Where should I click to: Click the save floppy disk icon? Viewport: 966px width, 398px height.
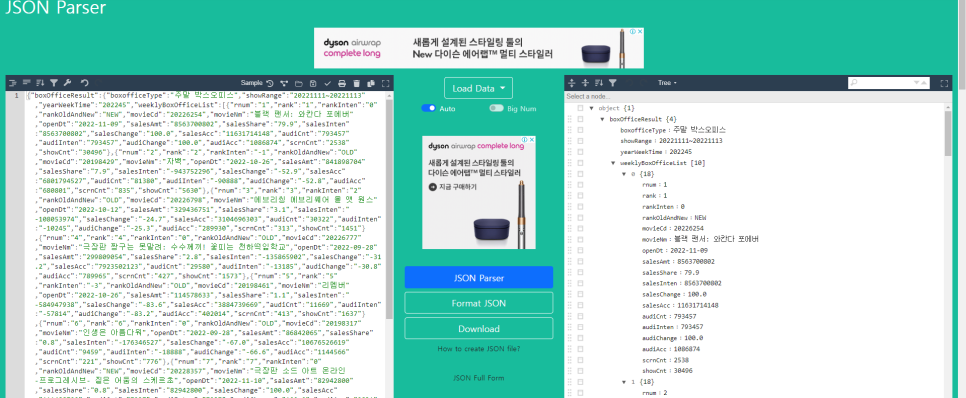pos(313,83)
